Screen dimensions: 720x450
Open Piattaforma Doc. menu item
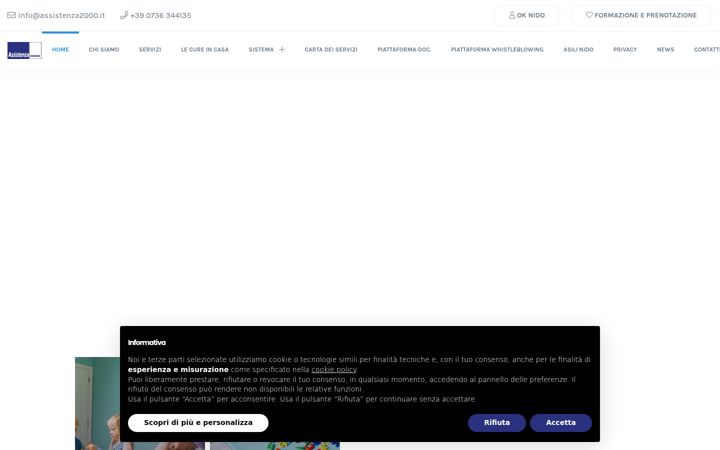click(x=404, y=50)
